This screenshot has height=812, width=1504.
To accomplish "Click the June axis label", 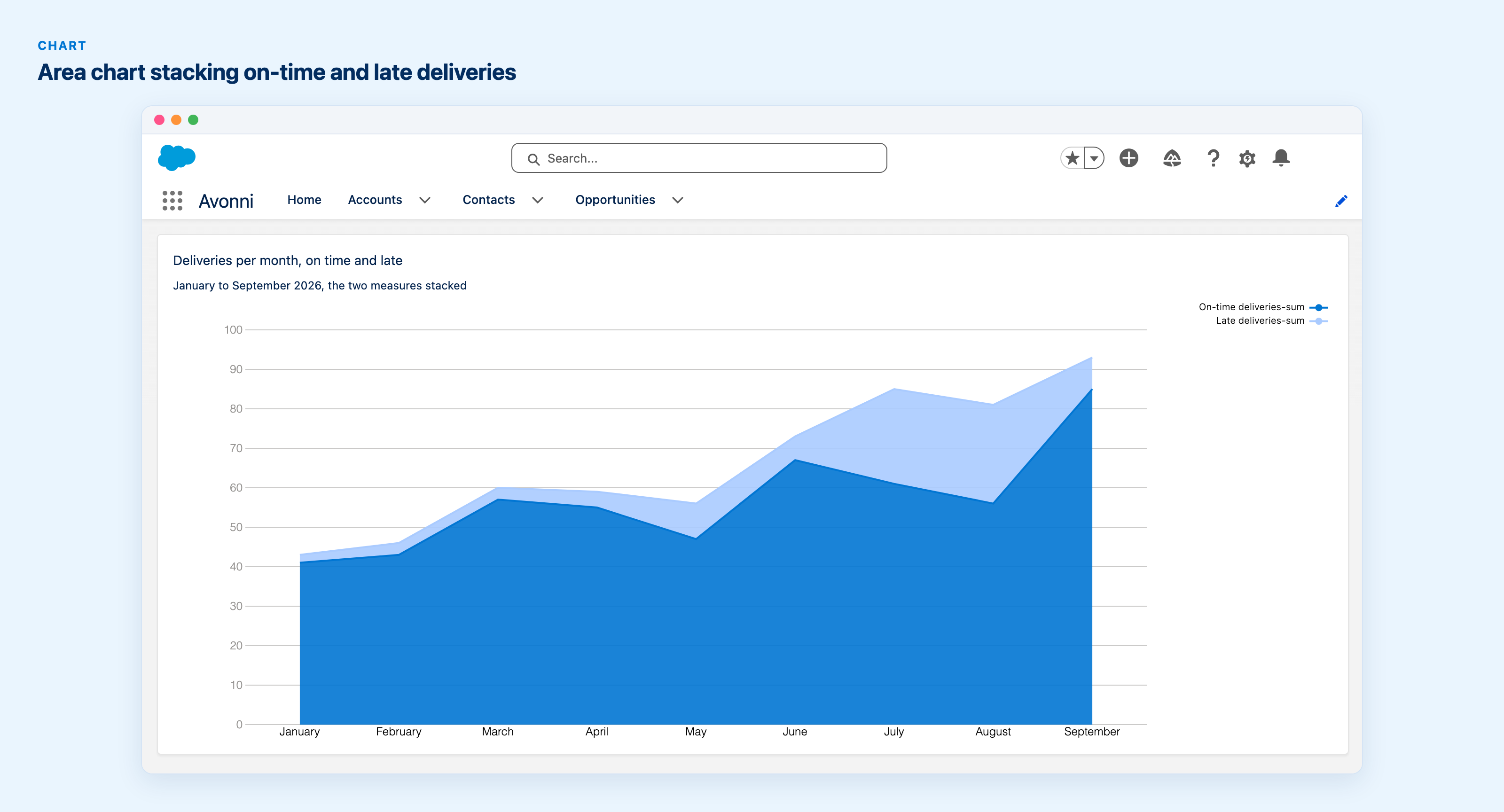I will 795,732.
